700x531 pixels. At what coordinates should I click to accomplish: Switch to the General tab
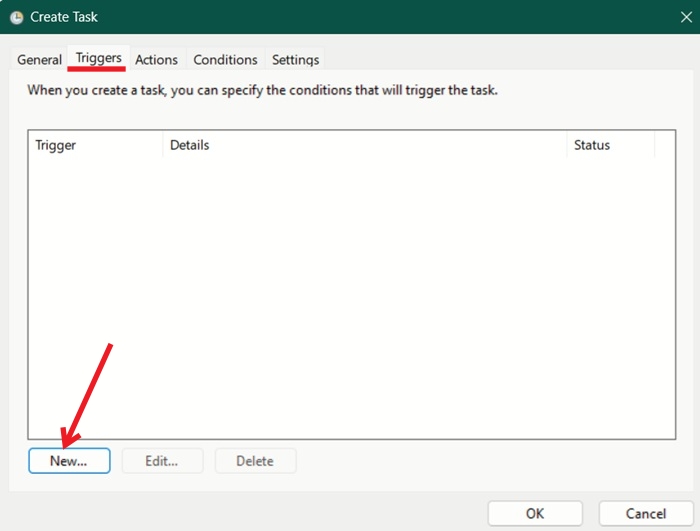(39, 59)
